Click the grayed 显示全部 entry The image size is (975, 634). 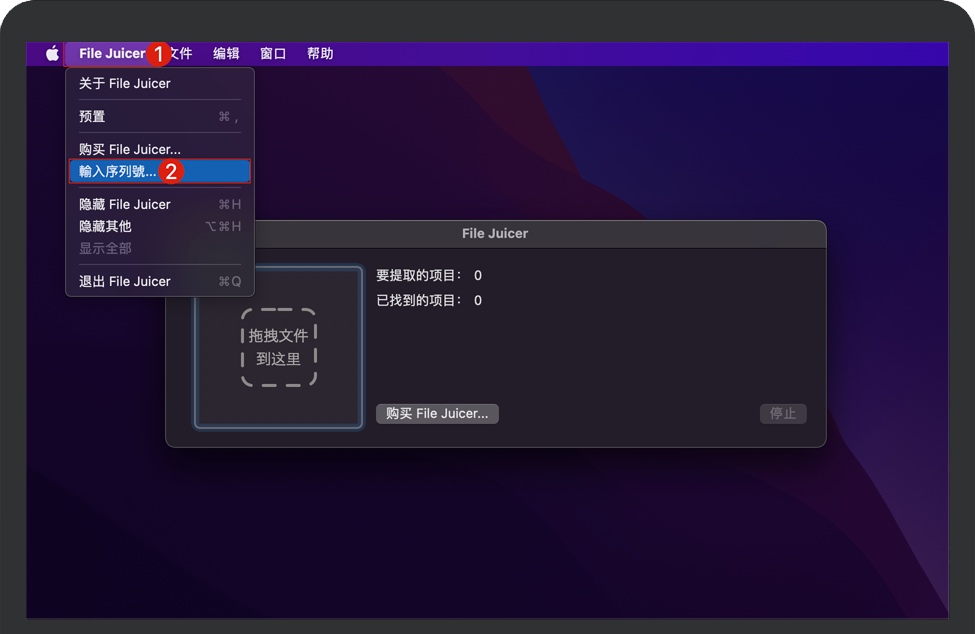pos(160,248)
